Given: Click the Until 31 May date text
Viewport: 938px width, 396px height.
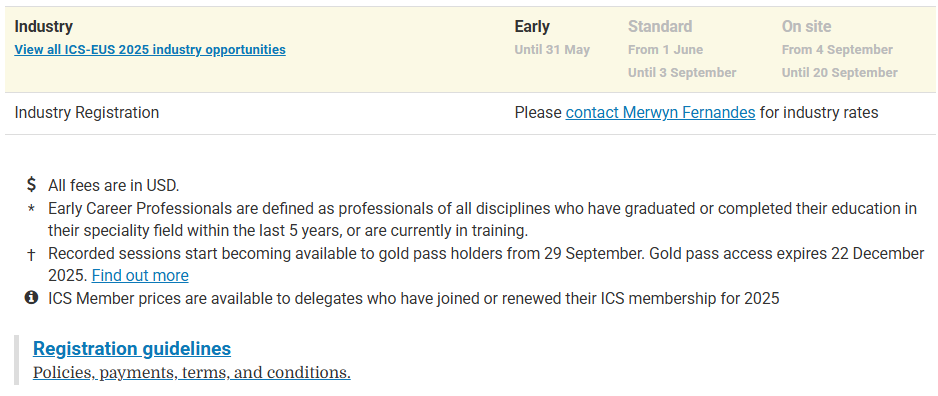Looking at the screenshot, I should click(552, 50).
